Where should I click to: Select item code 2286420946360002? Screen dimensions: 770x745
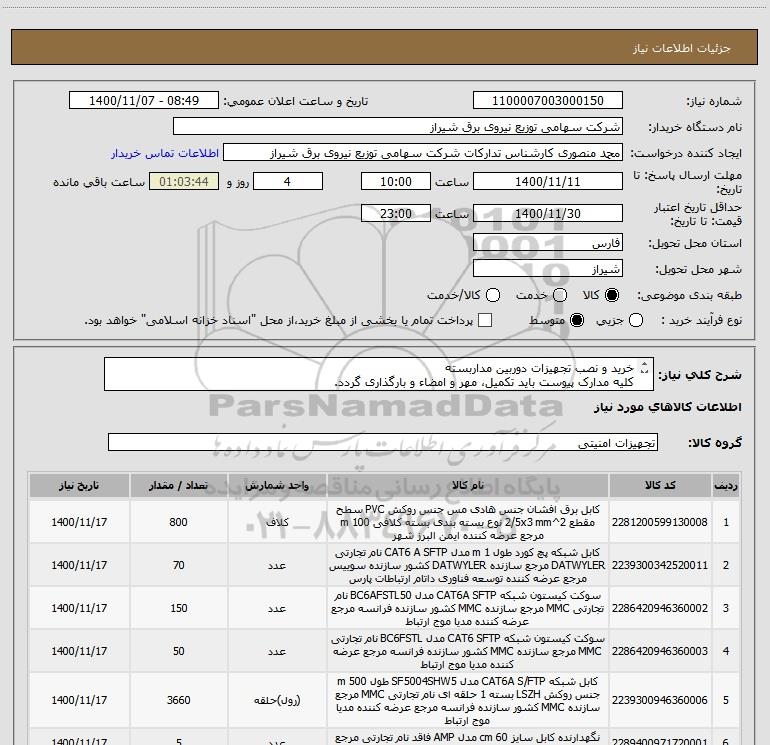pyautogui.click(x=660, y=608)
